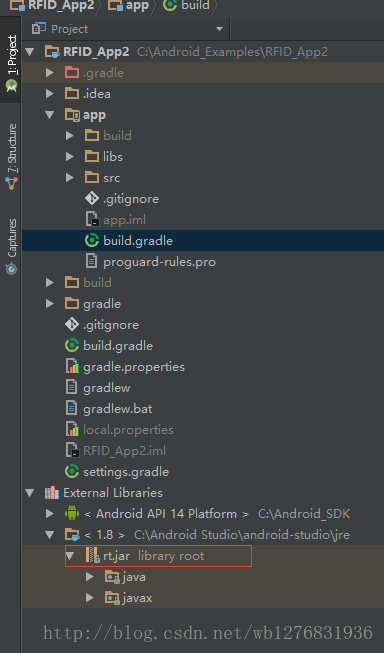Collapse the External Libraries node
The image size is (384, 653).
(x=30, y=493)
